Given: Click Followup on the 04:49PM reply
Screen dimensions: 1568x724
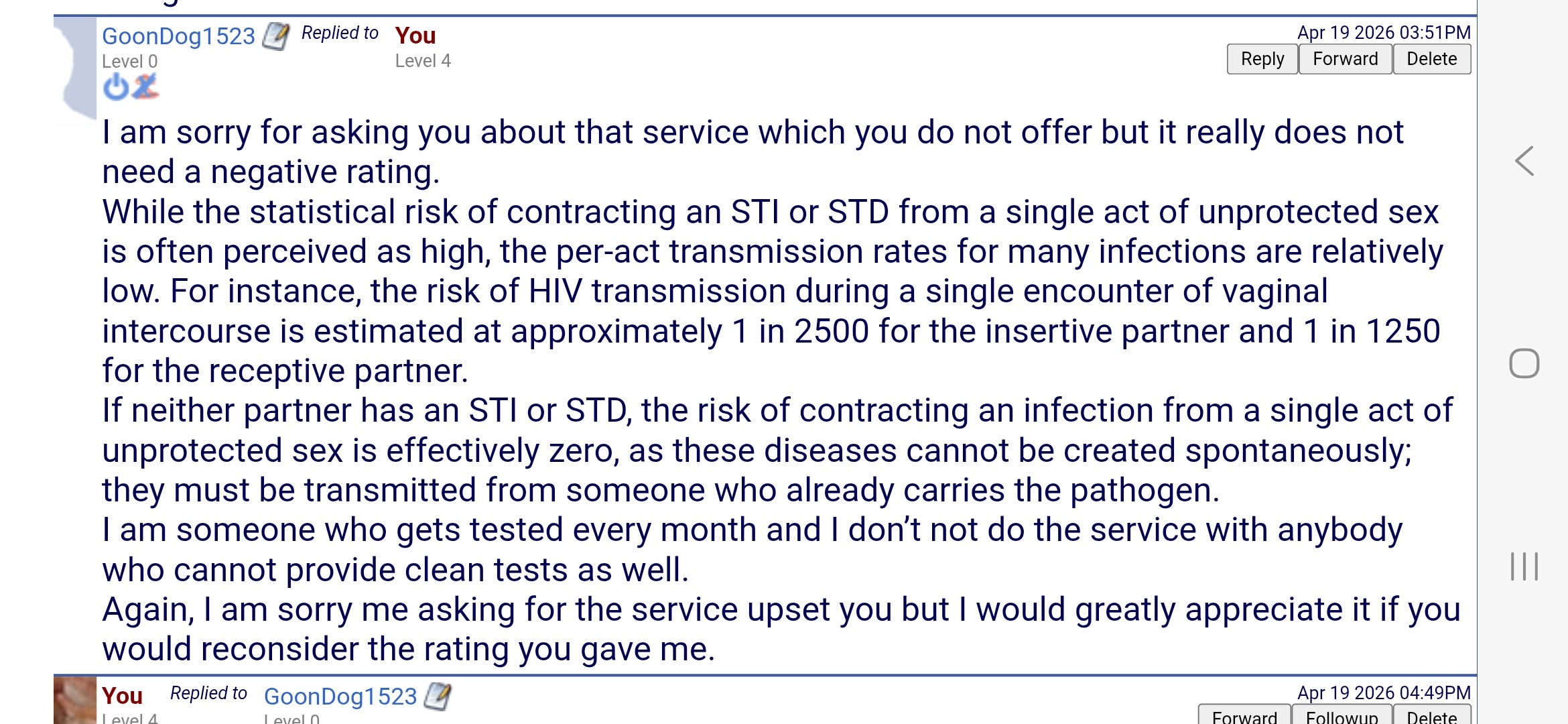Looking at the screenshot, I should [1342, 716].
